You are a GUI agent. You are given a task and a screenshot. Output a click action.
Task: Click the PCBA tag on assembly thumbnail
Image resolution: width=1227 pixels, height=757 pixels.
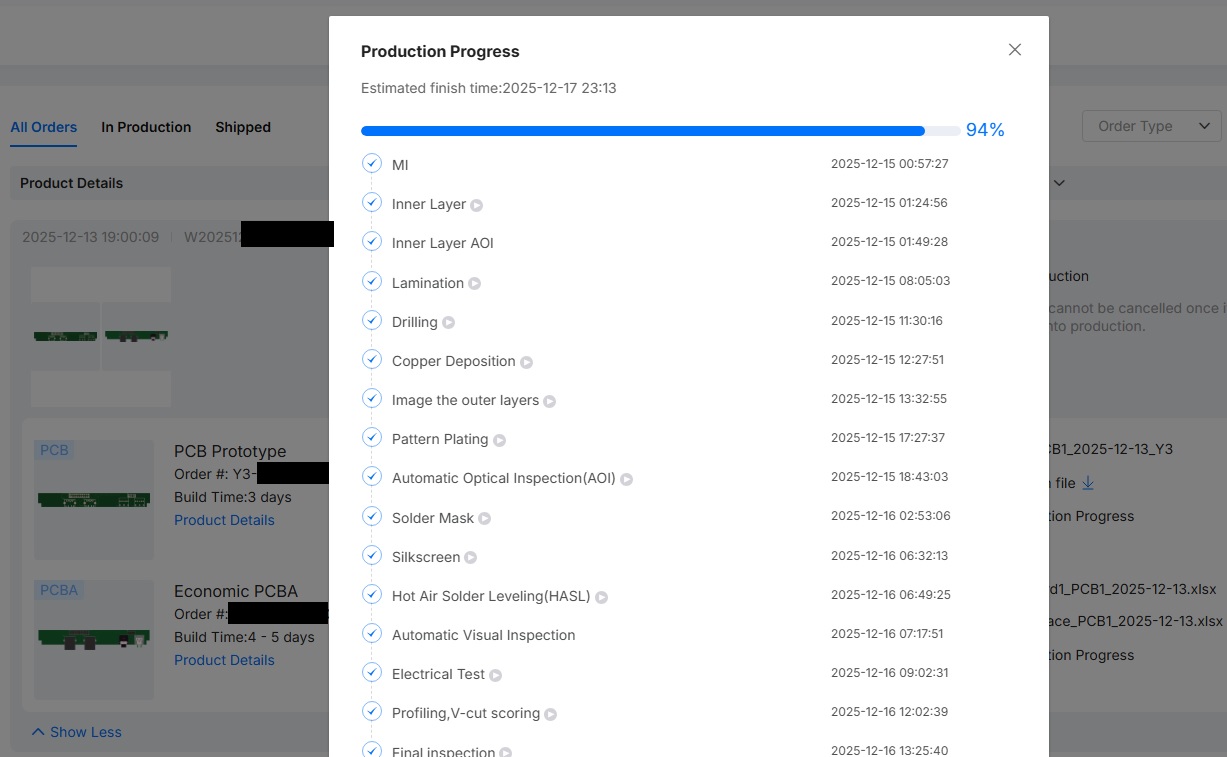pos(59,590)
